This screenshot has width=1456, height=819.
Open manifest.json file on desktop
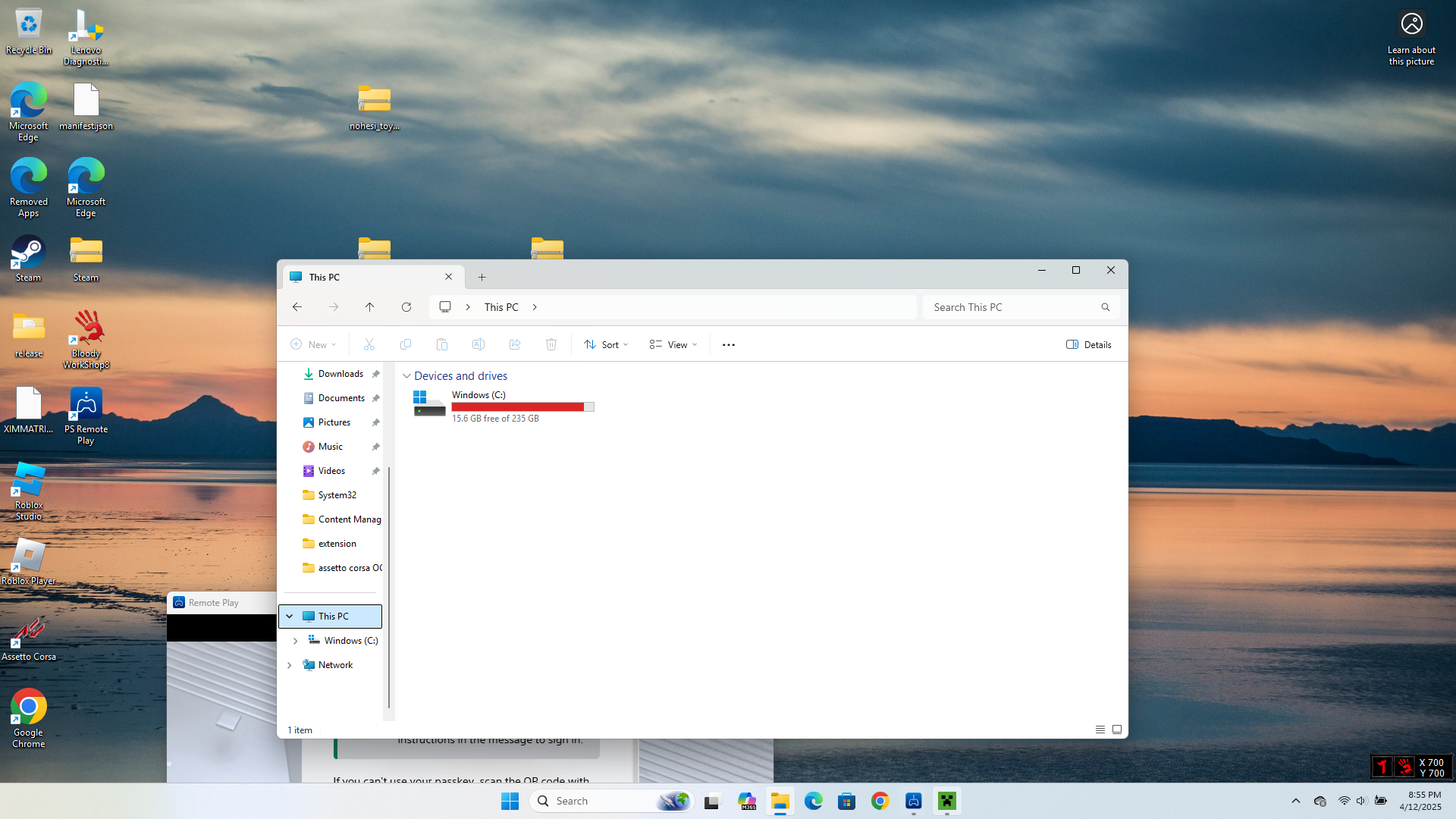click(86, 108)
